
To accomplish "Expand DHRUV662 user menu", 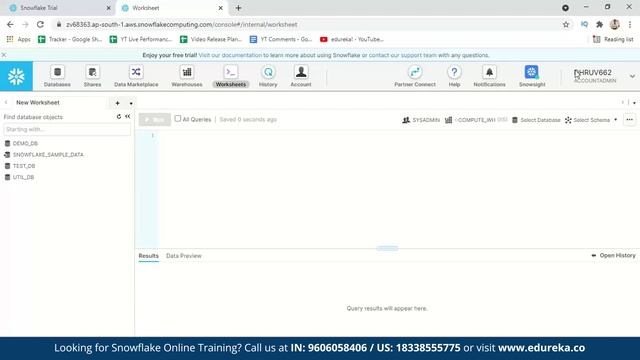I will click(x=632, y=76).
